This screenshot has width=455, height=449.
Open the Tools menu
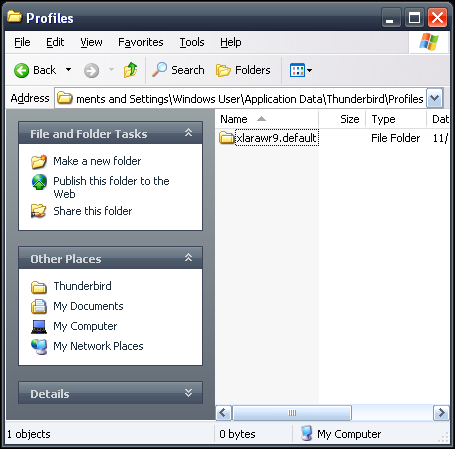click(x=192, y=42)
